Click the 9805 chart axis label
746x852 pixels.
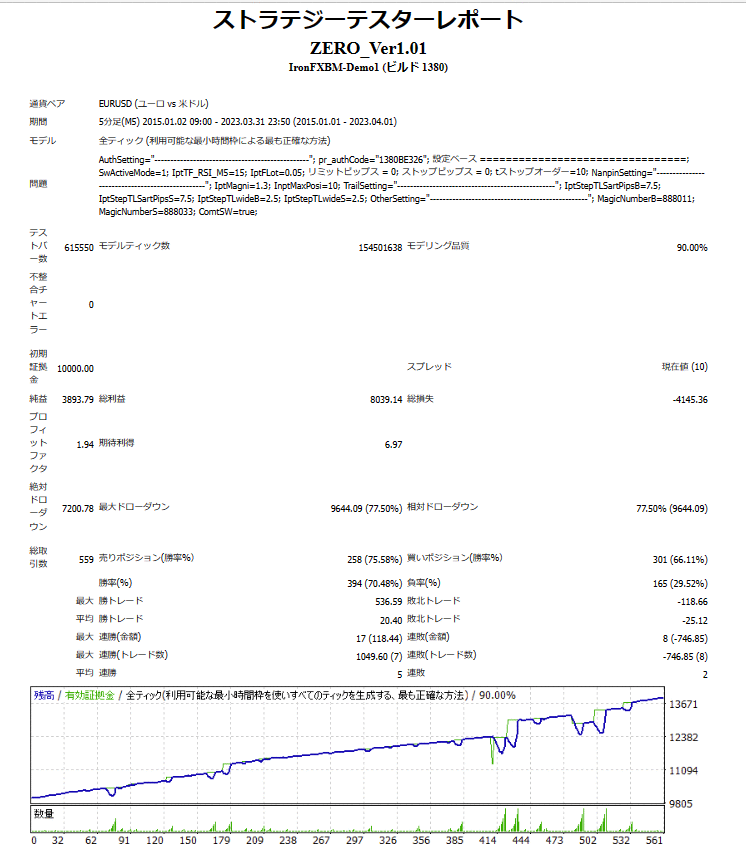[681, 804]
